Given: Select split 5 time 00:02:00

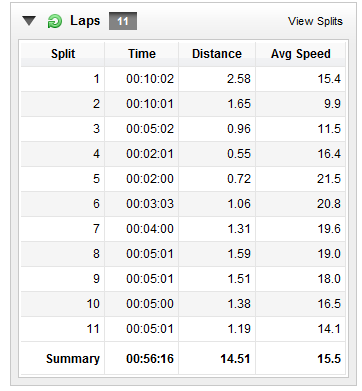Looking at the screenshot, I should coord(150,179).
